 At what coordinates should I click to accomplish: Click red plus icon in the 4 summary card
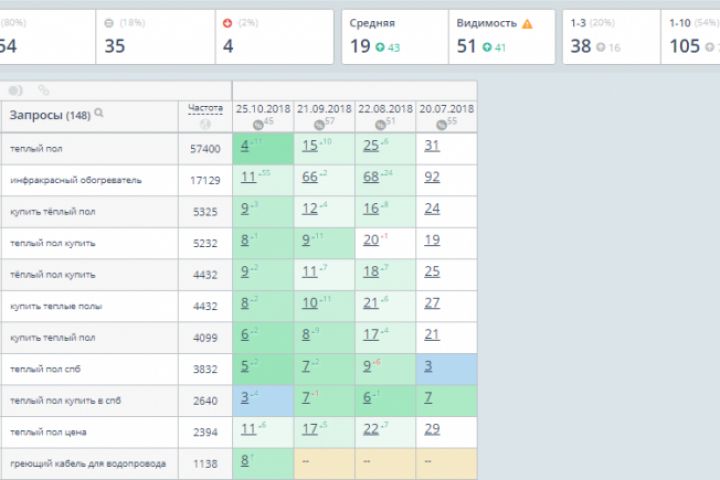pos(227,23)
